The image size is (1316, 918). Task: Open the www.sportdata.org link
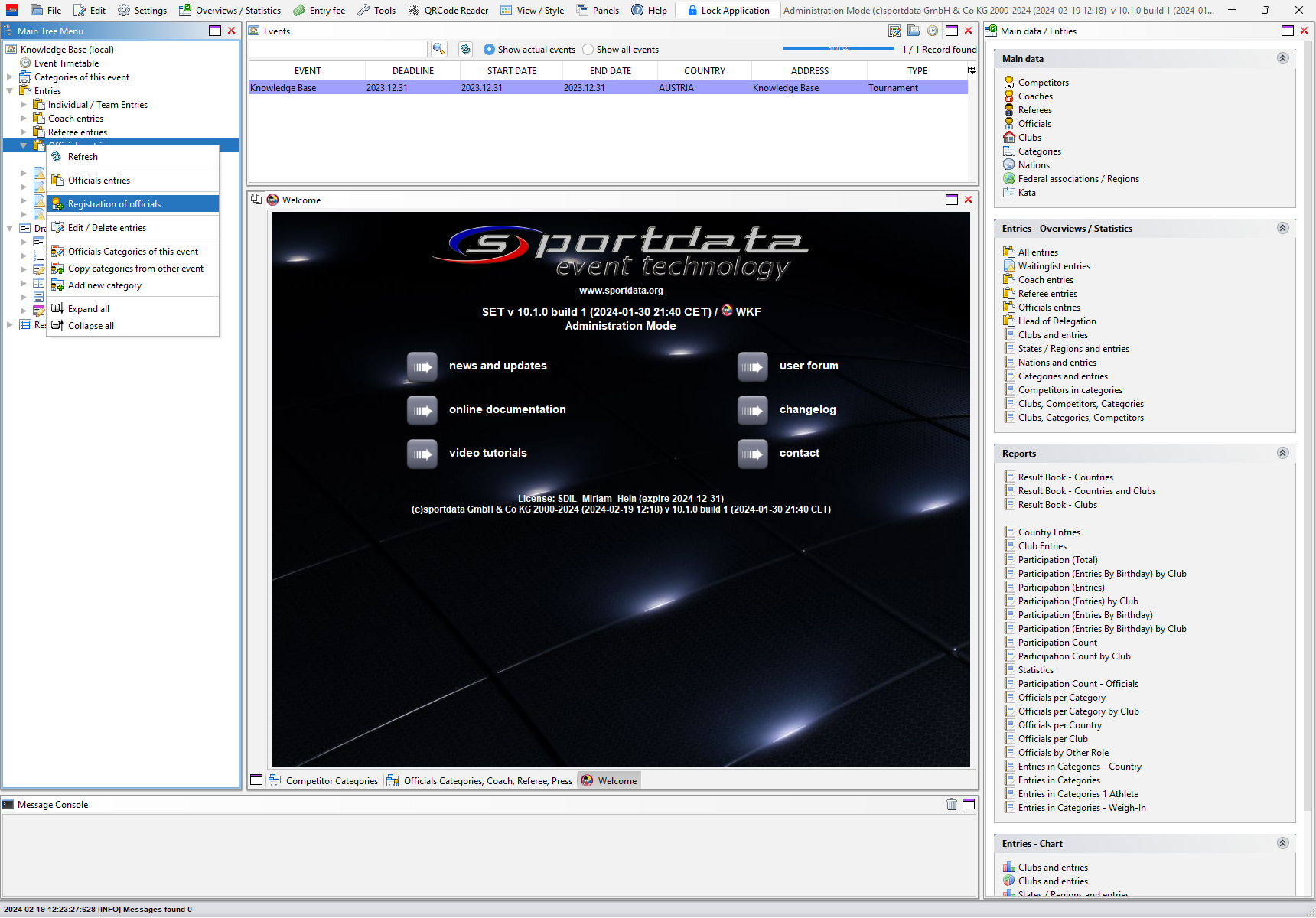point(621,291)
